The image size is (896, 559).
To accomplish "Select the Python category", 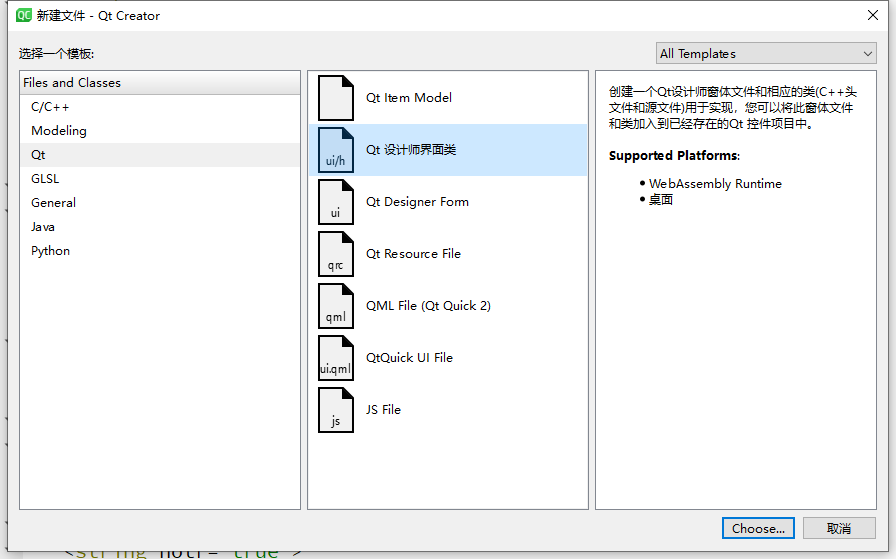I will (160, 251).
